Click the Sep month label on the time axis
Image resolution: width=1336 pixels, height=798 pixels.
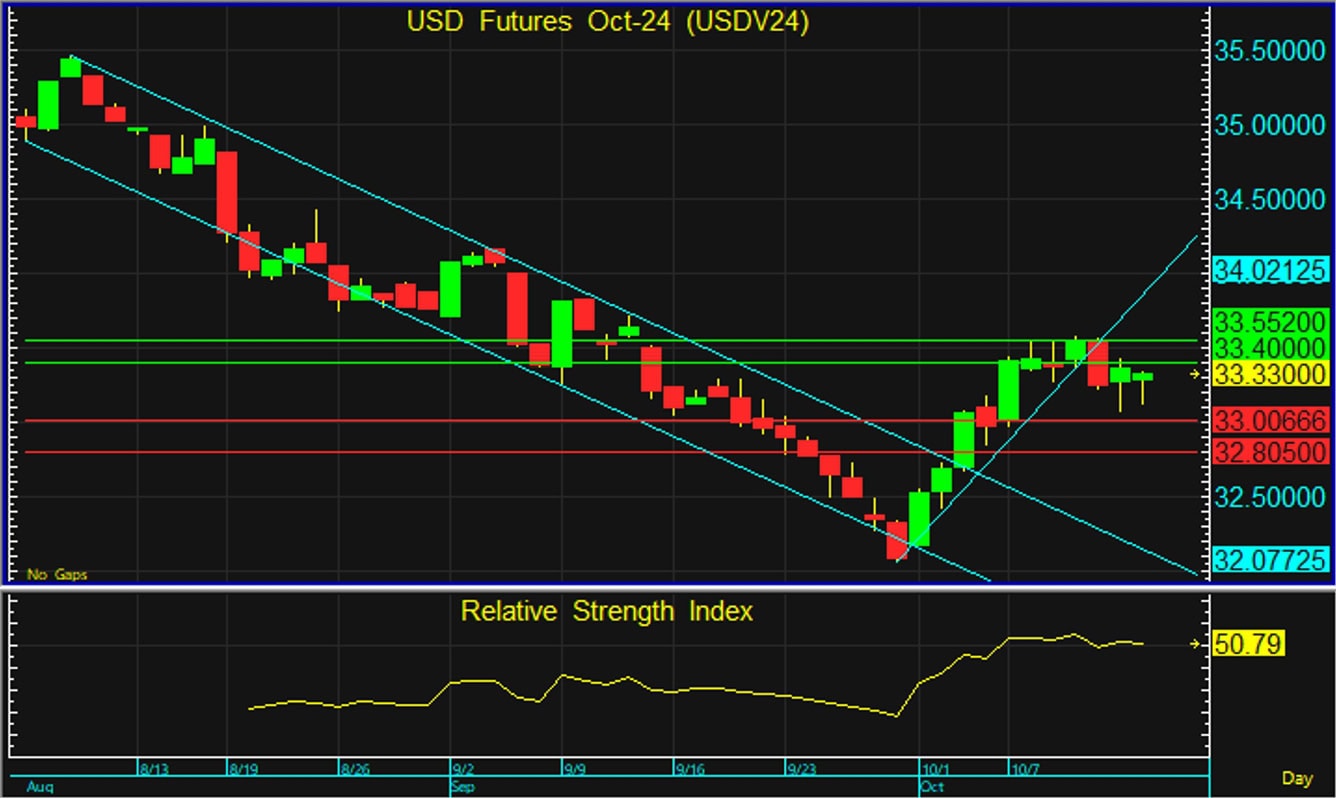[461, 787]
